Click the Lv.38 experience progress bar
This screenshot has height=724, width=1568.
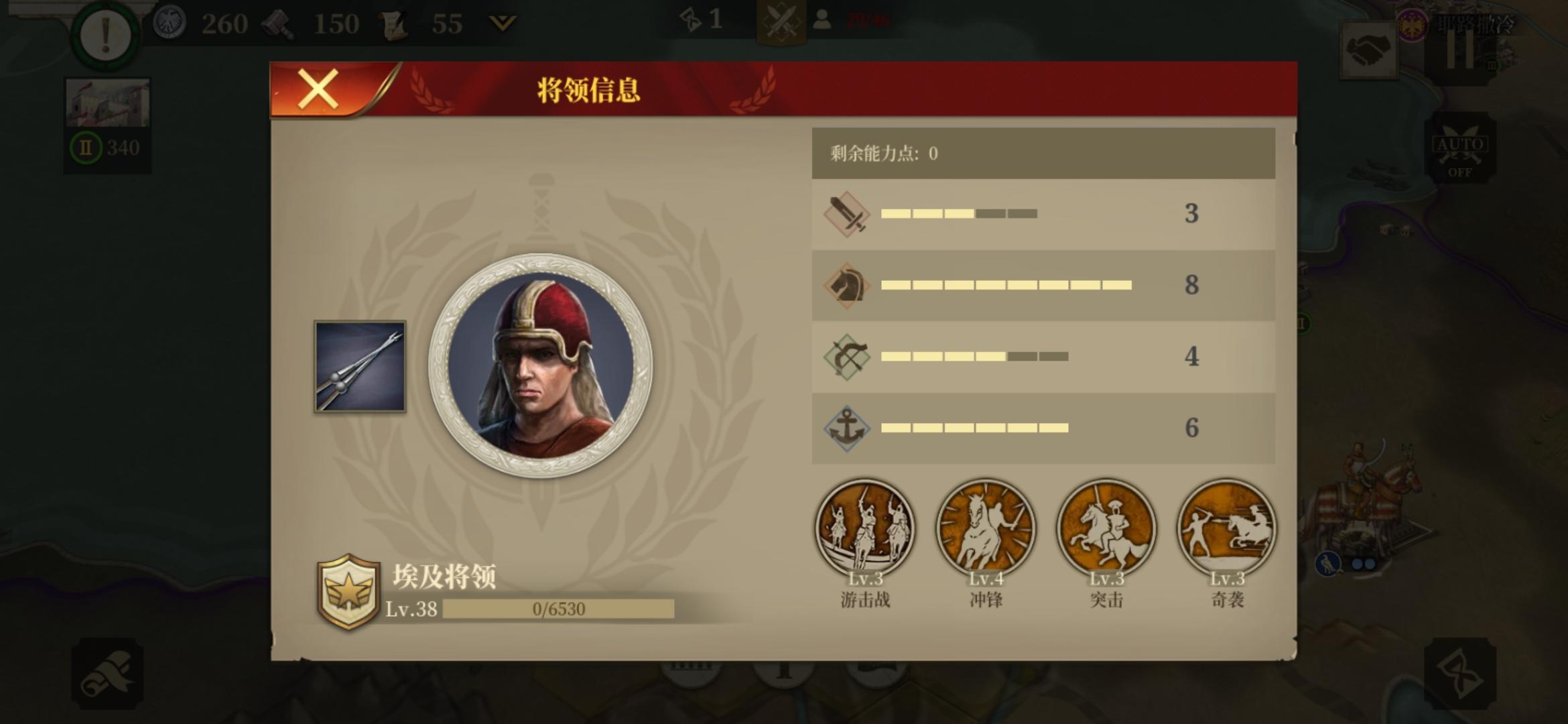[558, 609]
